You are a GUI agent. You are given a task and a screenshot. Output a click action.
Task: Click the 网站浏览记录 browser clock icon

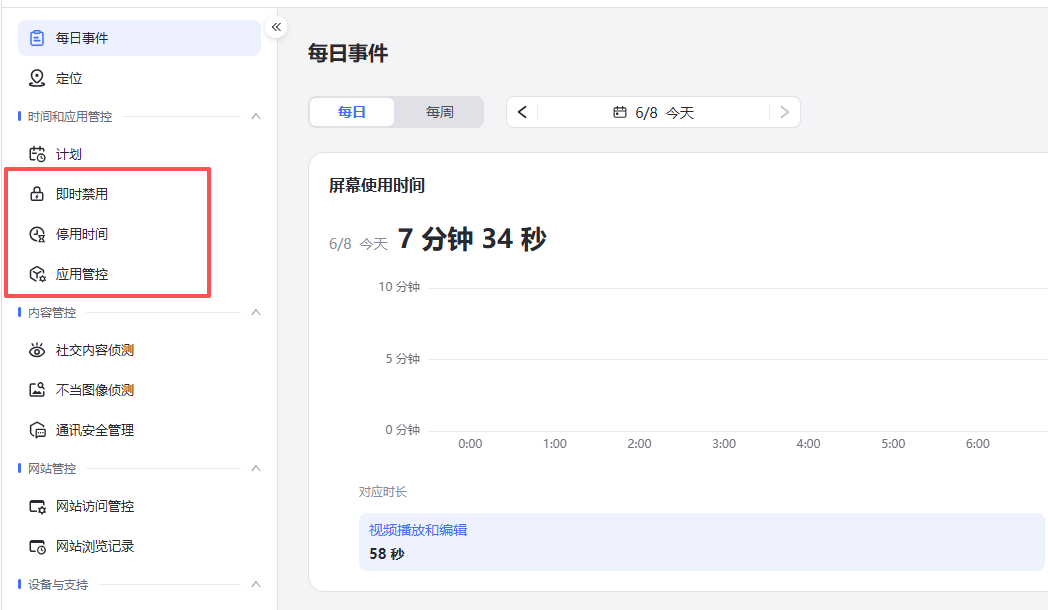(37, 547)
